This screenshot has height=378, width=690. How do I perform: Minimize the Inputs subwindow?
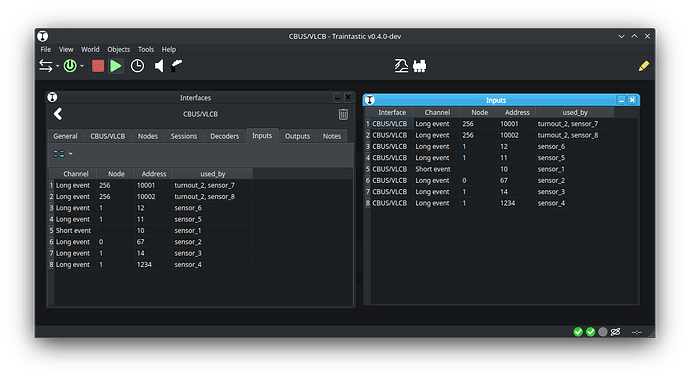click(621, 100)
